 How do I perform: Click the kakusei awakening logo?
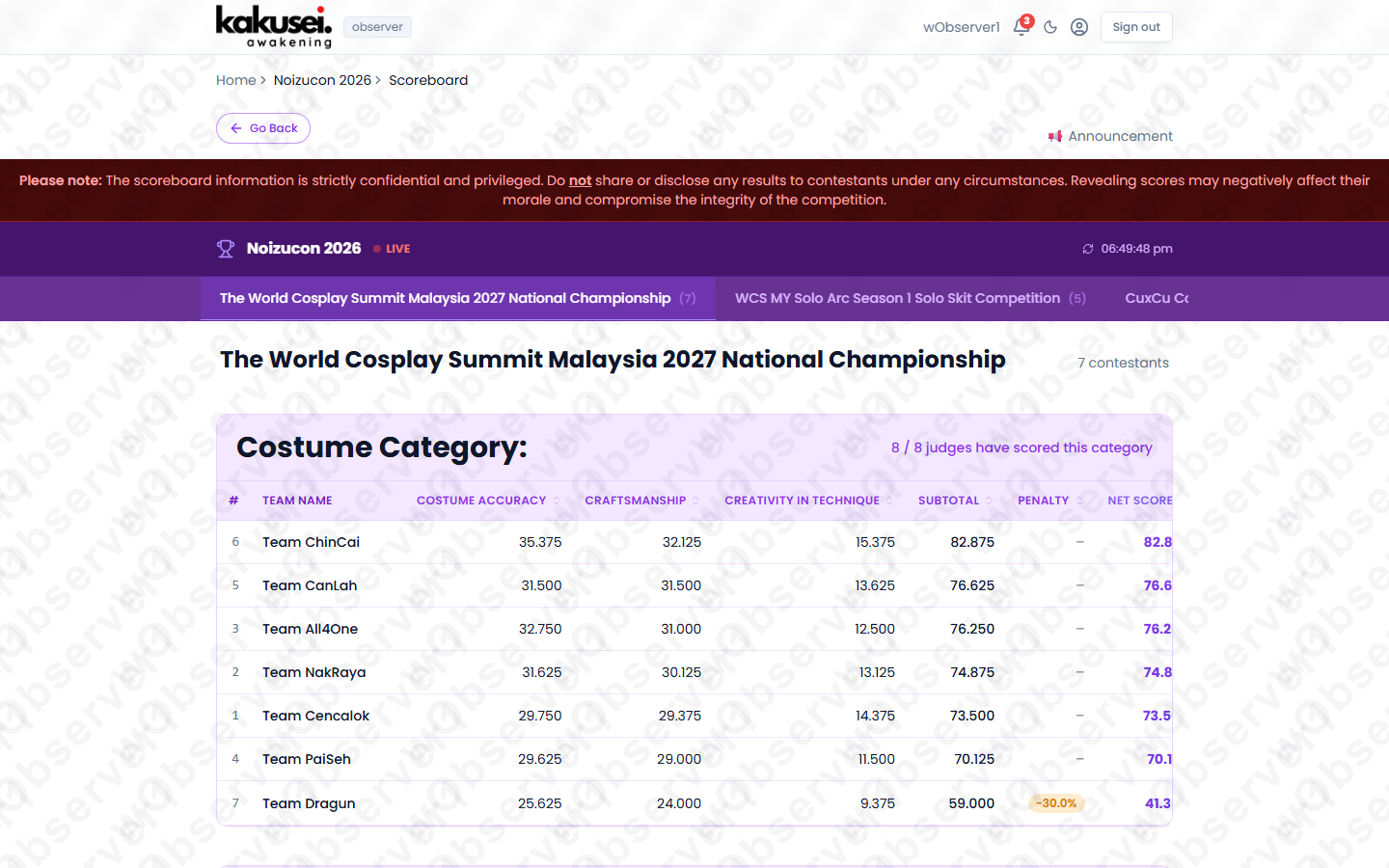(x=273, y=27)
